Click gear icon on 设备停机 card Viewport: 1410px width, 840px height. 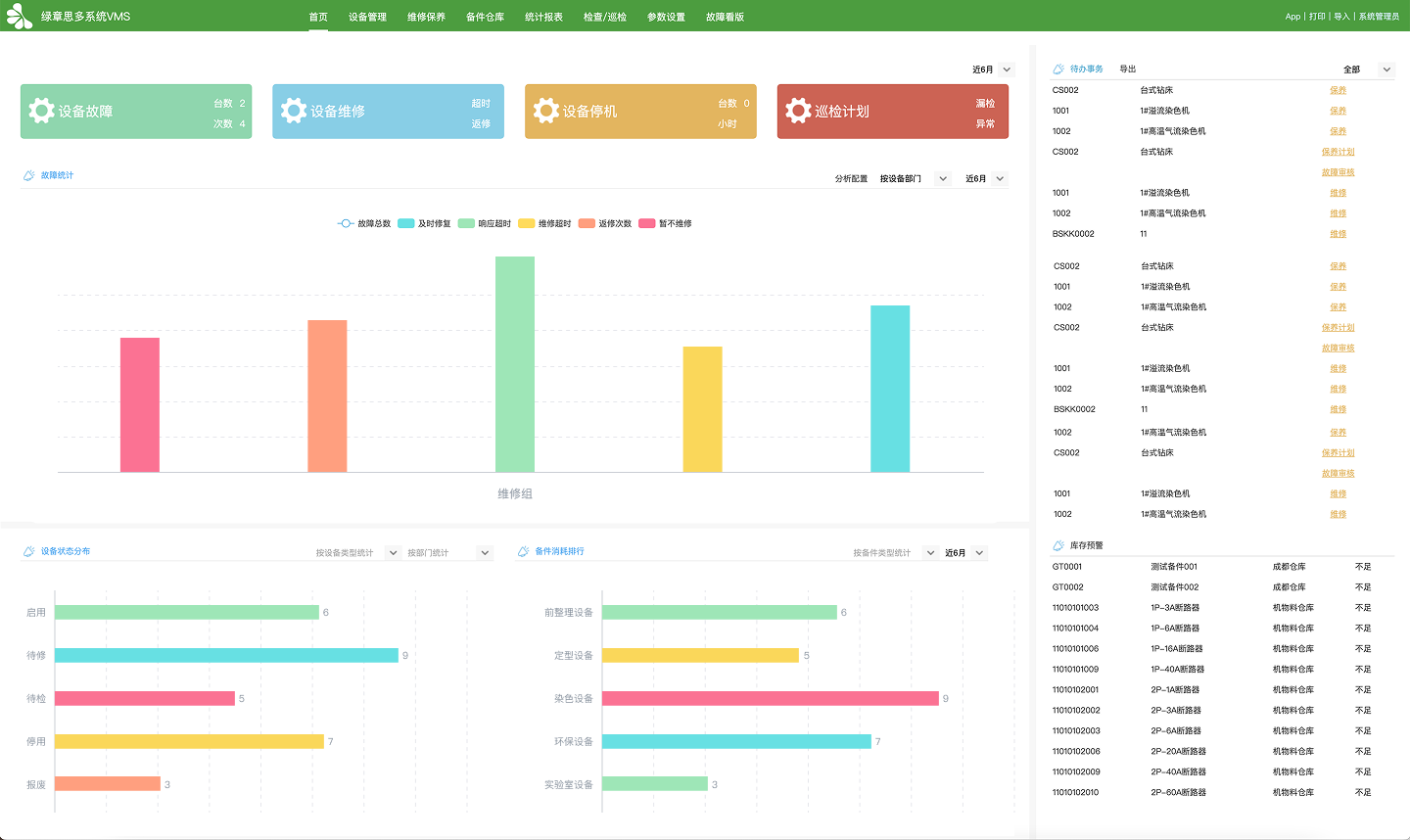(x=546, y=111)
